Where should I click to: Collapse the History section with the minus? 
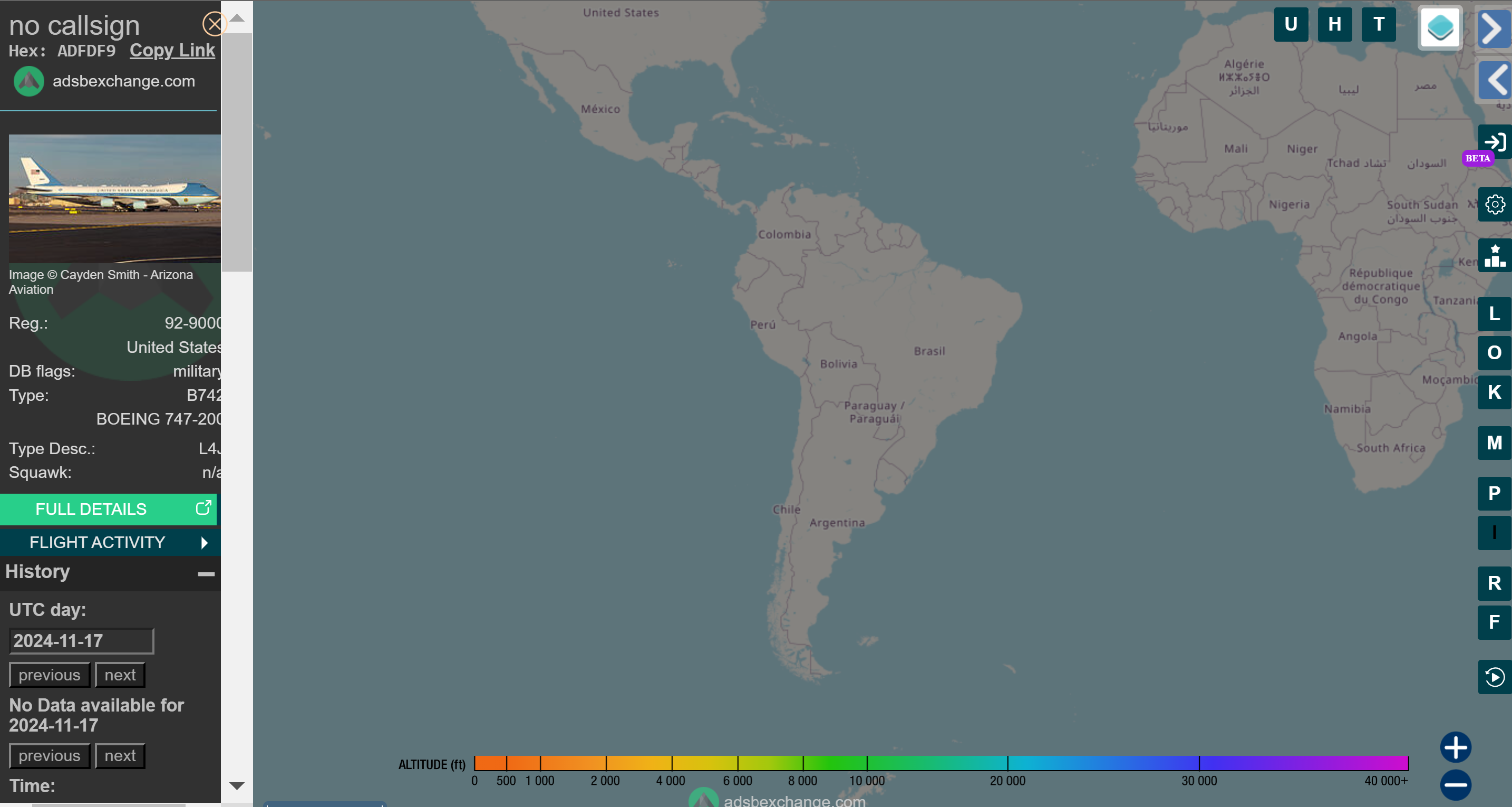click(x=206, y=574)
